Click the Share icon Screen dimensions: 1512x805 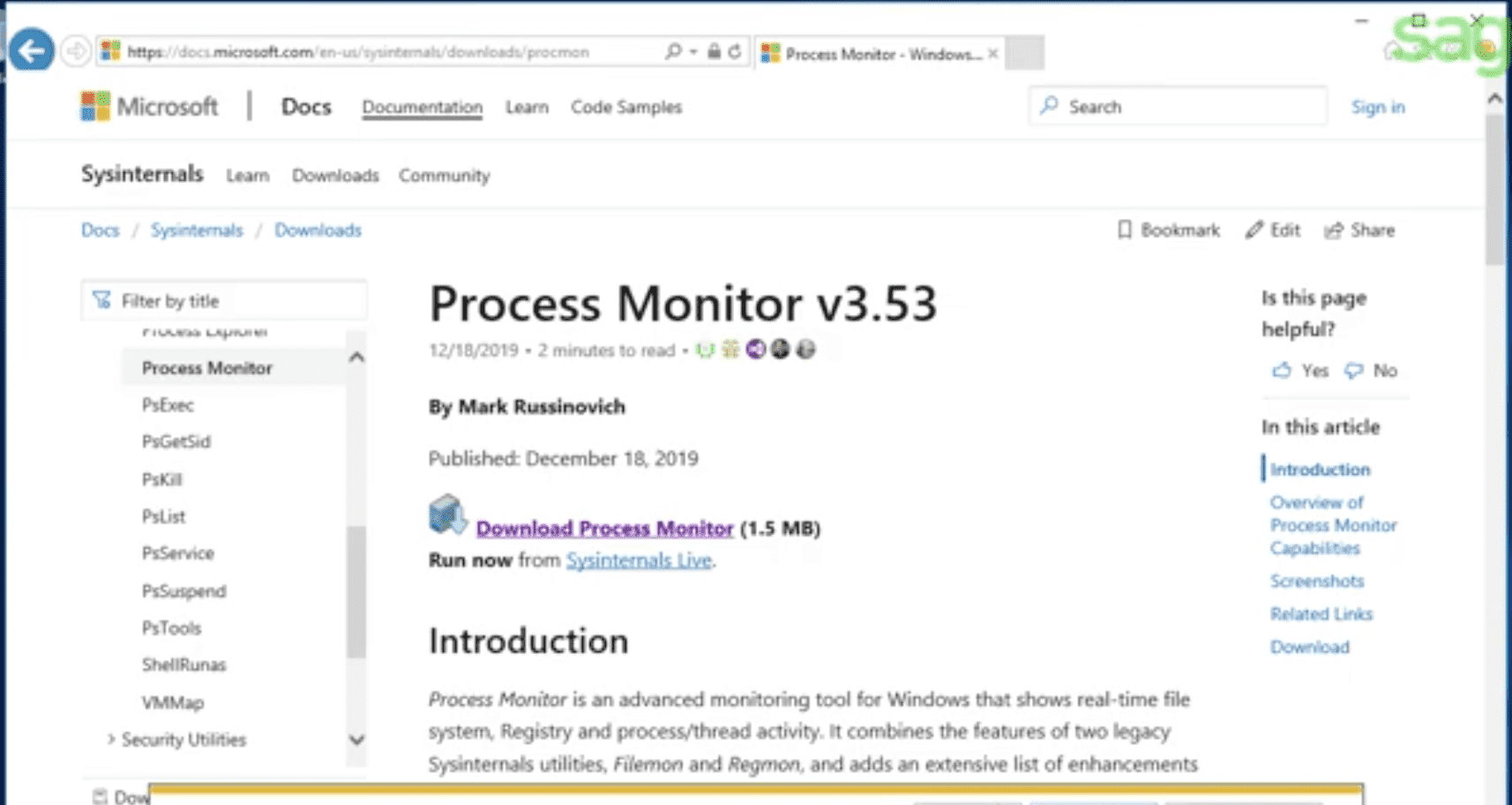click(x=1333, y=230)
